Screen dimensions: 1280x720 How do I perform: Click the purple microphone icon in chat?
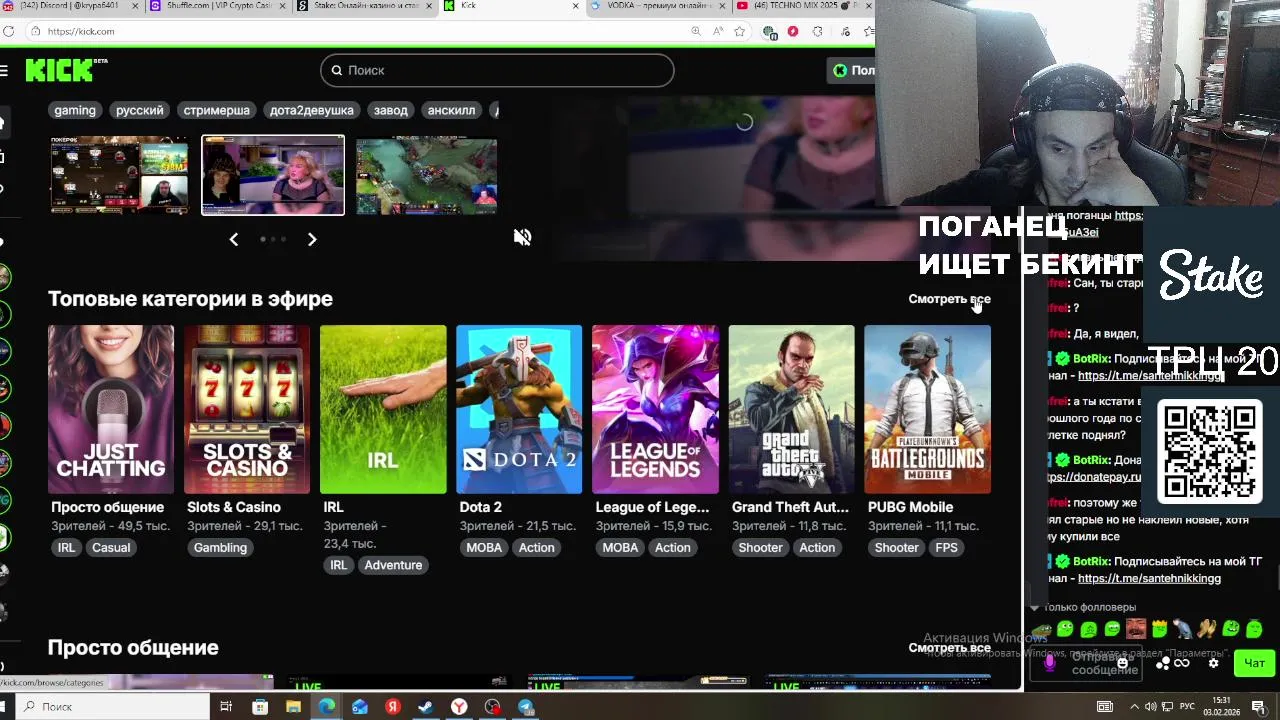pos(1049,661)
